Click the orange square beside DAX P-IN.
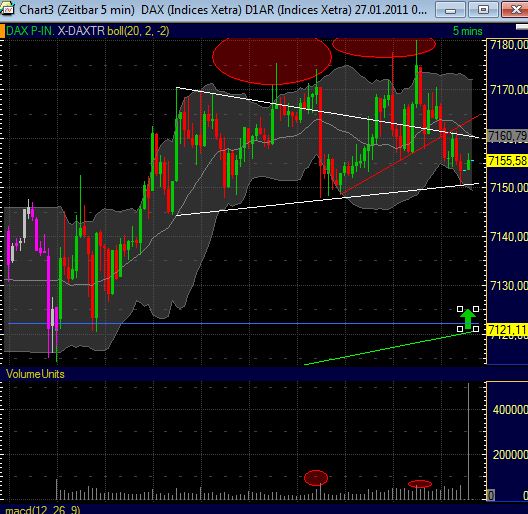 pos(2,31)
